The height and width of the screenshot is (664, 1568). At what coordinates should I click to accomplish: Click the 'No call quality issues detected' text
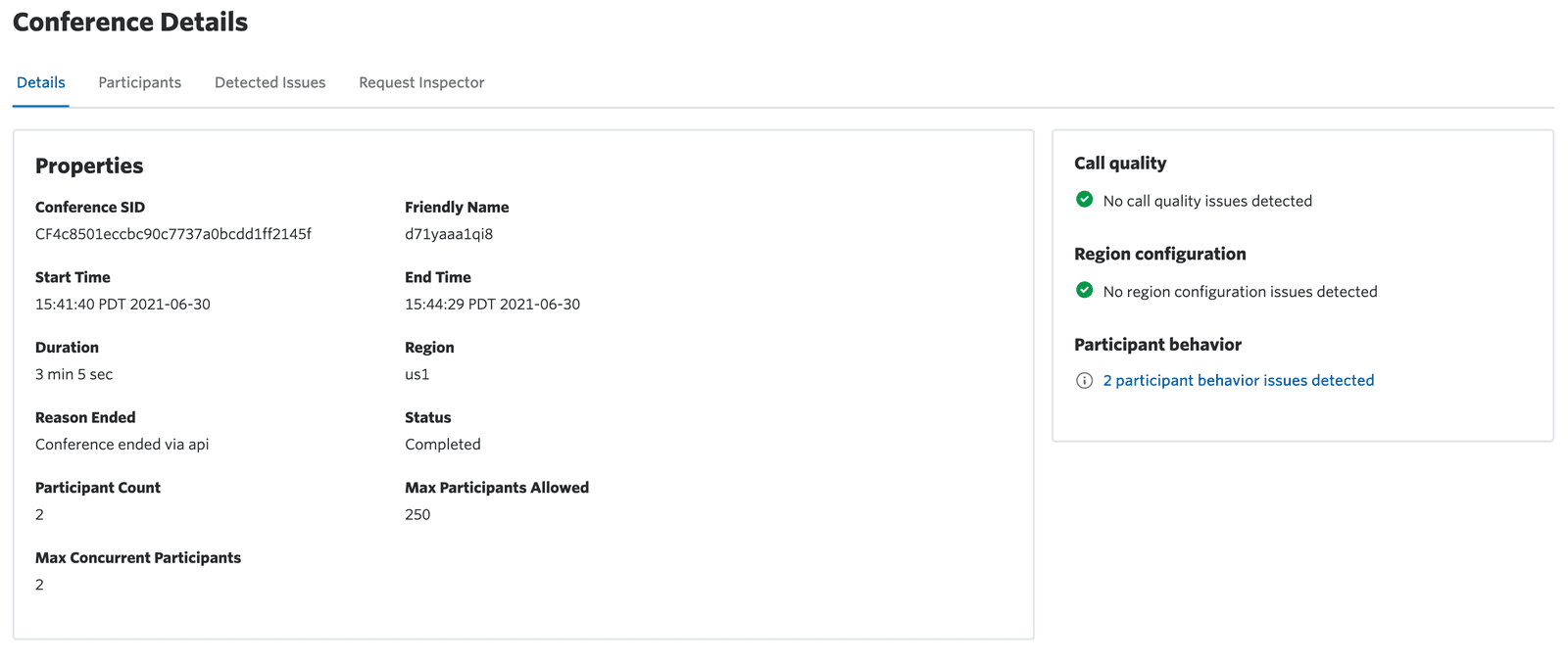pyautogui.click(x=1207, y=201)
